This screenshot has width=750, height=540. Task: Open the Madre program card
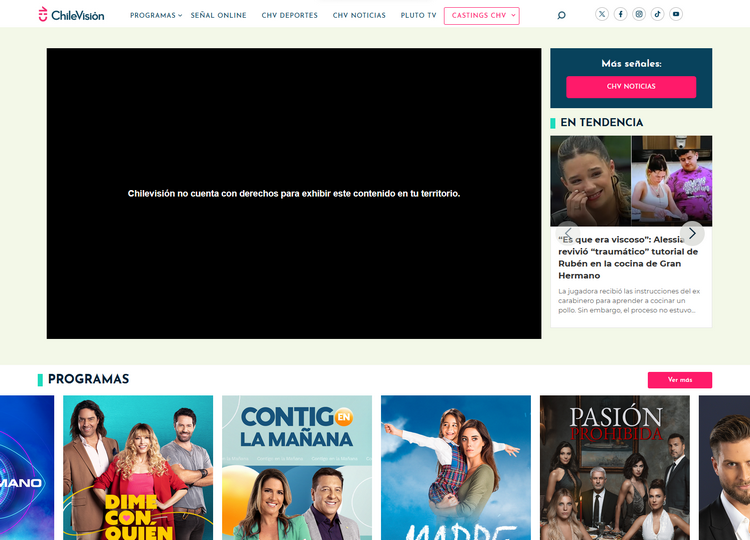click(x=456, y=467)
